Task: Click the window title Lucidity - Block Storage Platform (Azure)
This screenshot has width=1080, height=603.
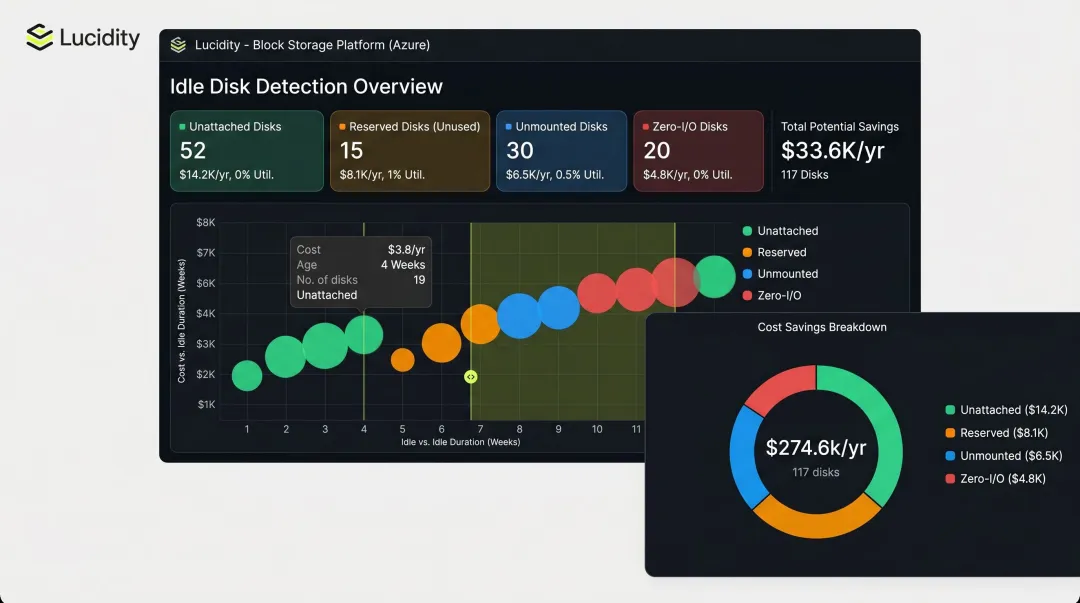Action: pos(312,45)
